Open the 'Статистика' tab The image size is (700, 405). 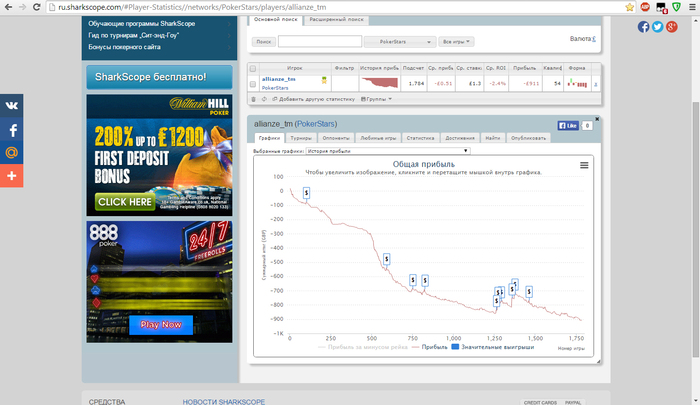(x=421, y=138)
